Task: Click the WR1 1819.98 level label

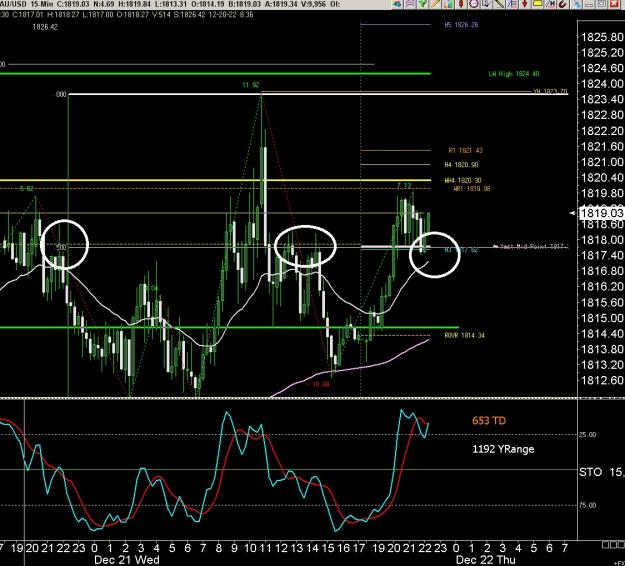Action: click(472, 189)
